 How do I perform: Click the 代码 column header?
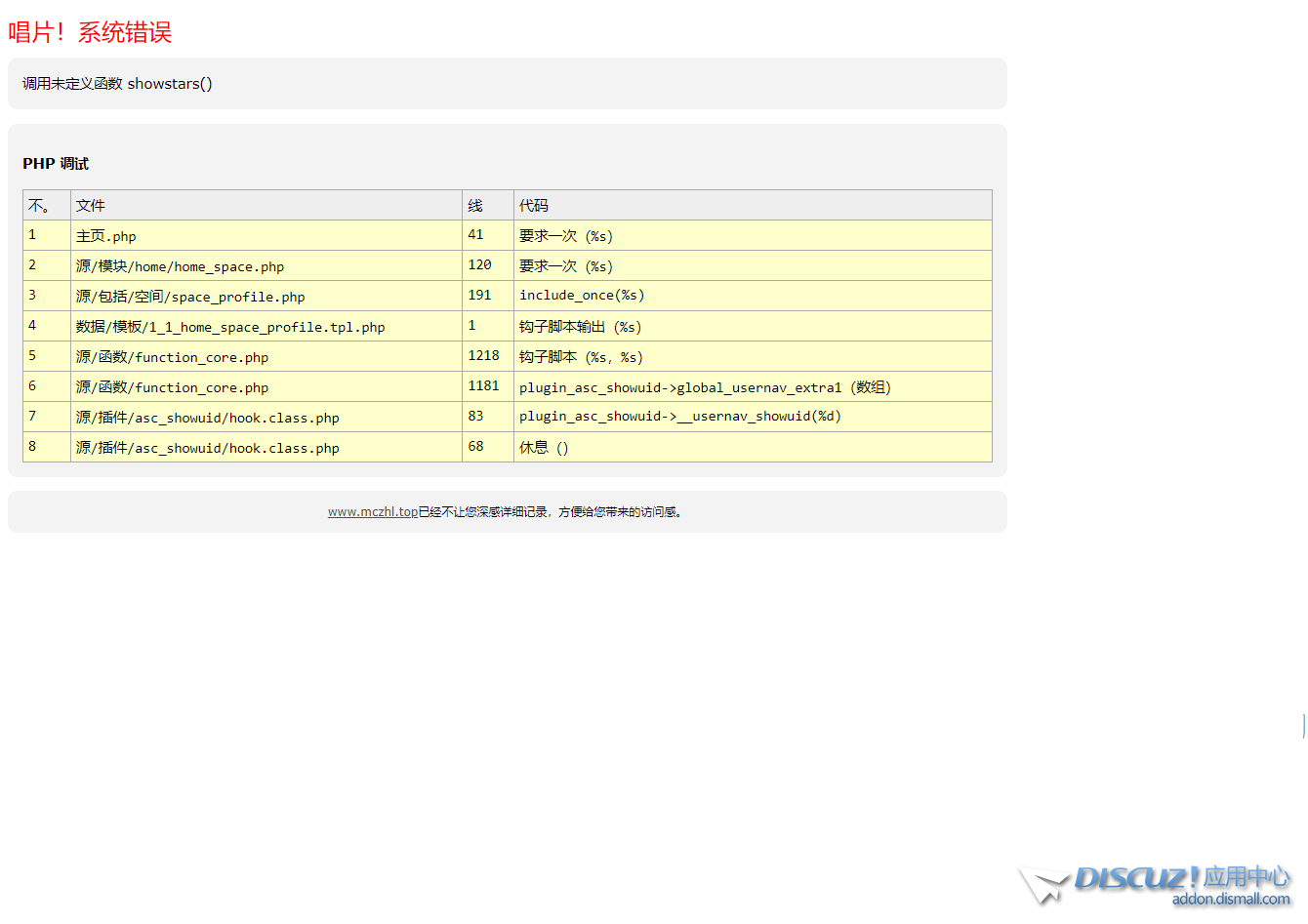[x=753, y=205]
